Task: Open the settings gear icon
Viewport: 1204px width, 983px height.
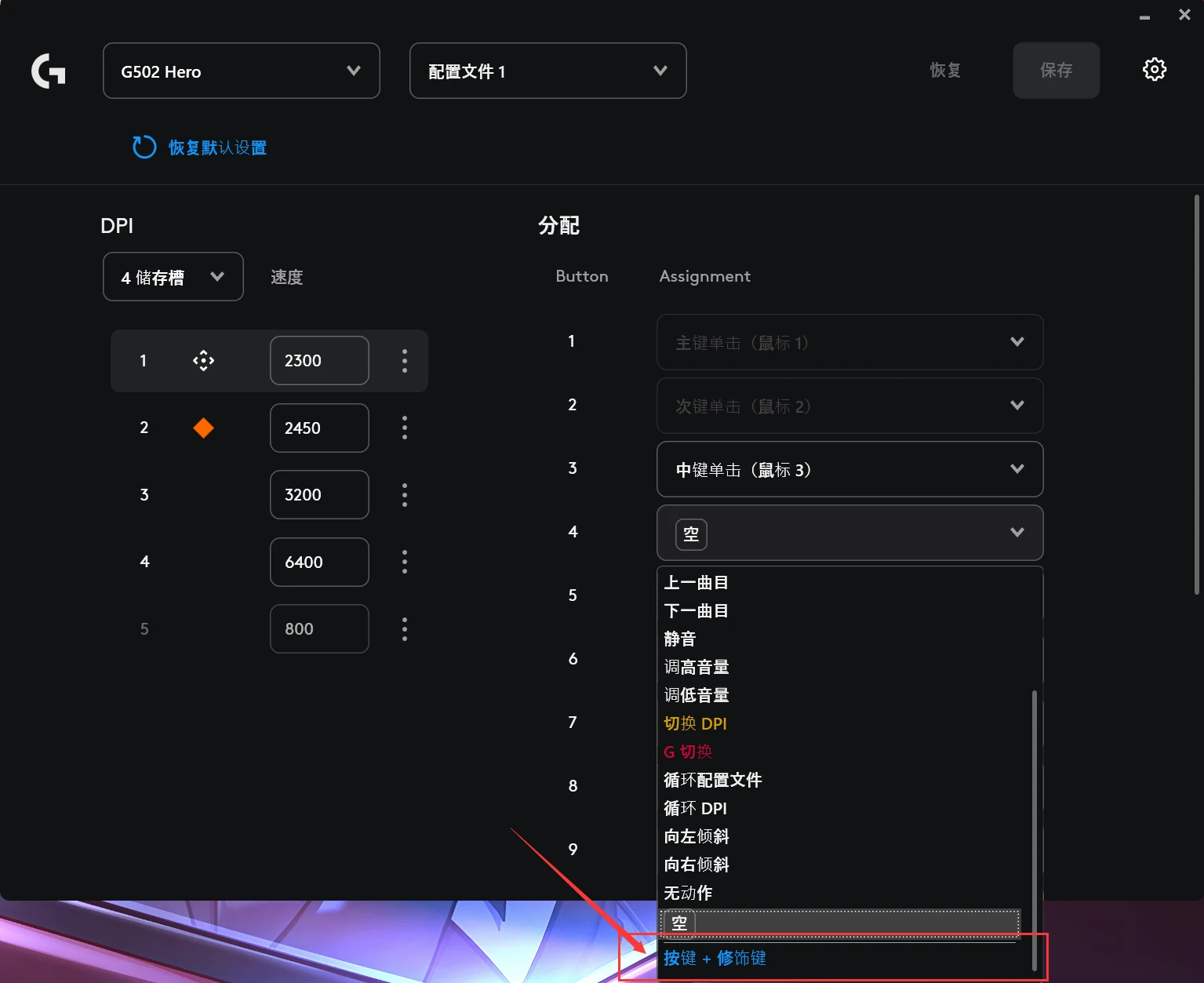Action: pyautogui.click(x=1154, y=69)
